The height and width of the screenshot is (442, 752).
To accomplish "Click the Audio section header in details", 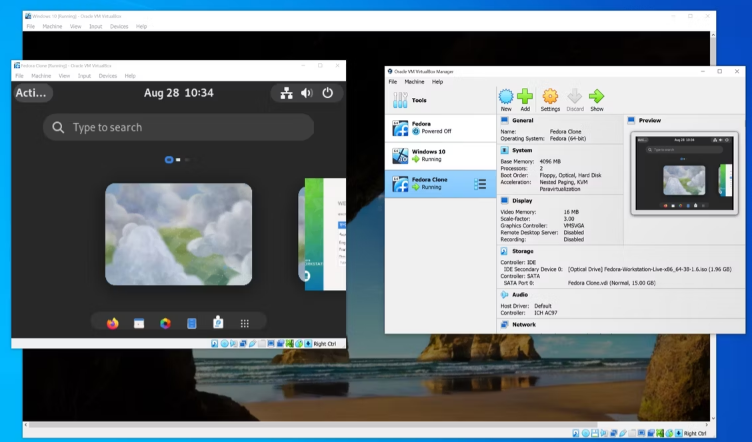I will point(520,295).
